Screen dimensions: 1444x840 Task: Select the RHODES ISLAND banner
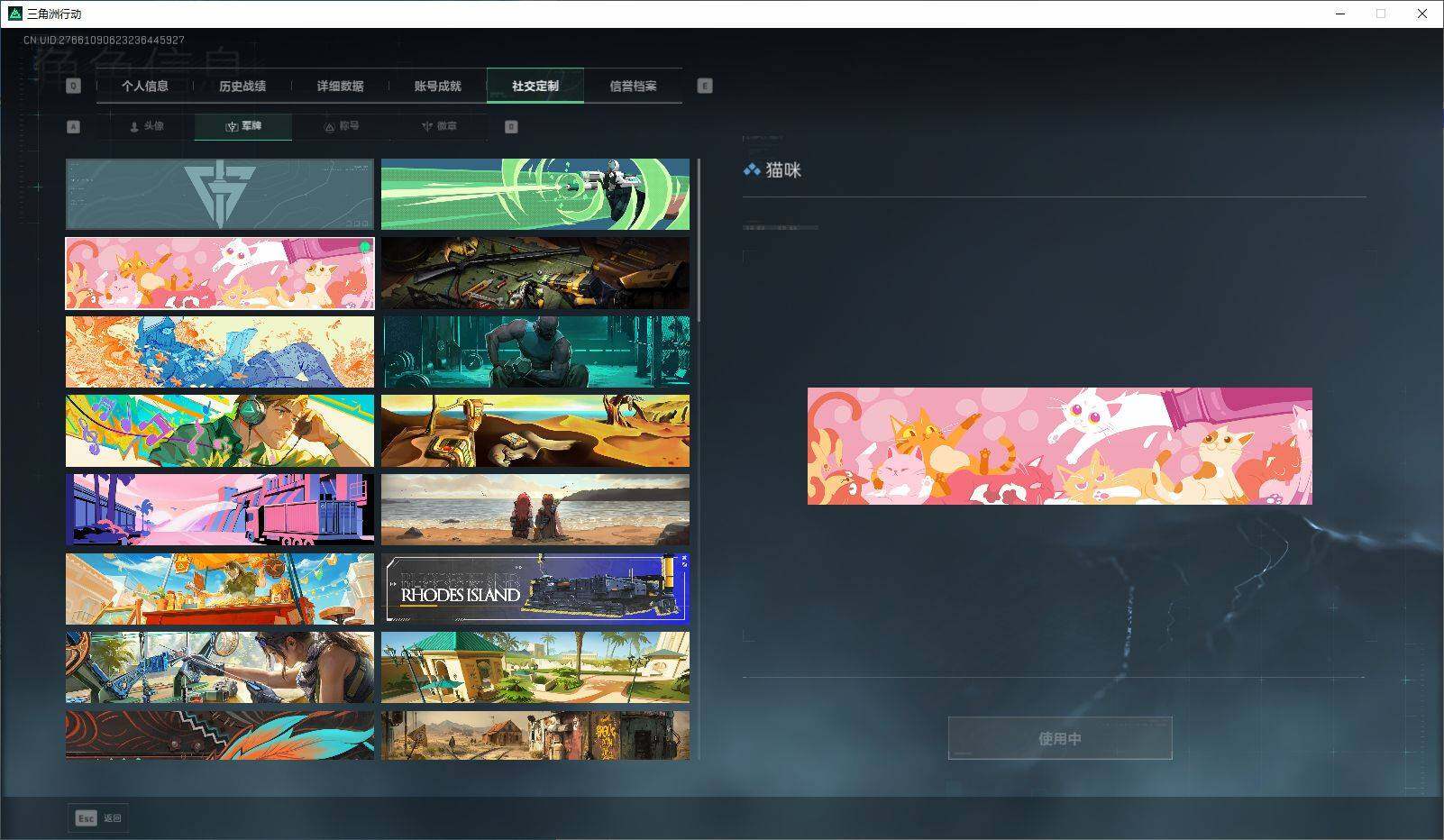(x=535, y=589)
